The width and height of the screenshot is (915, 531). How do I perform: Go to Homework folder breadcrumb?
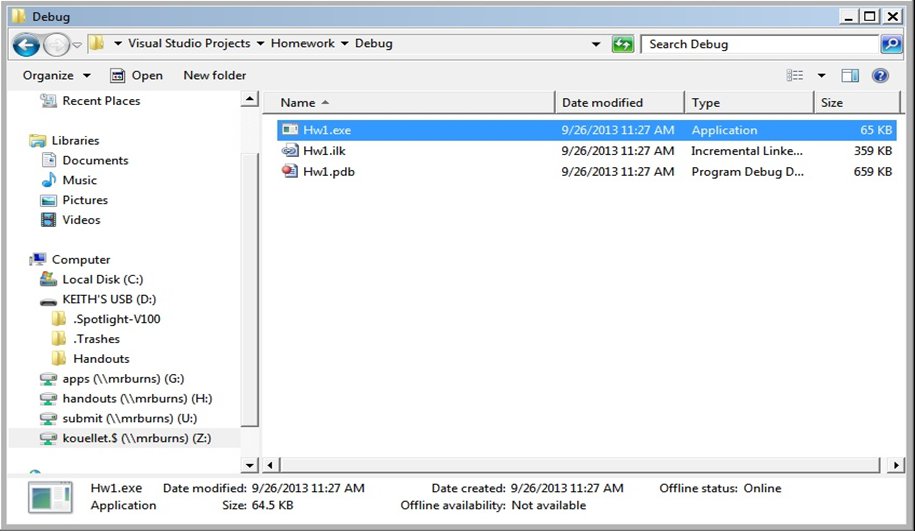point(302,43)
